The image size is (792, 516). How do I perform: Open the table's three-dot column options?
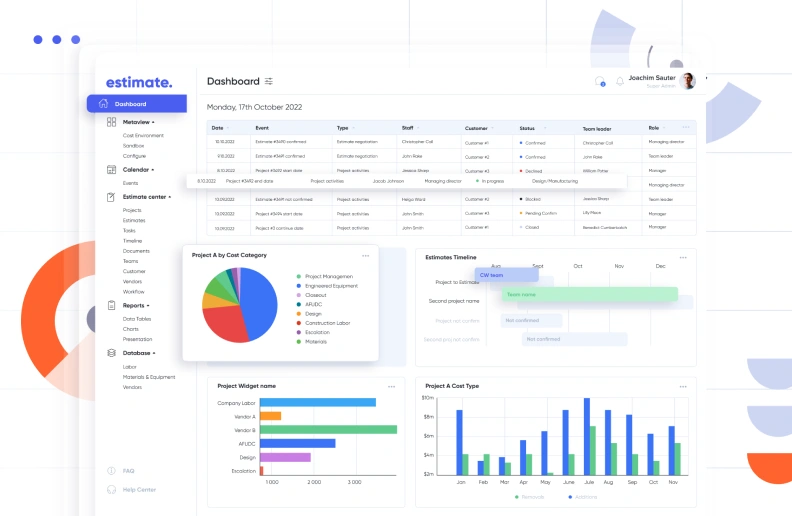(x=685, y=128)
